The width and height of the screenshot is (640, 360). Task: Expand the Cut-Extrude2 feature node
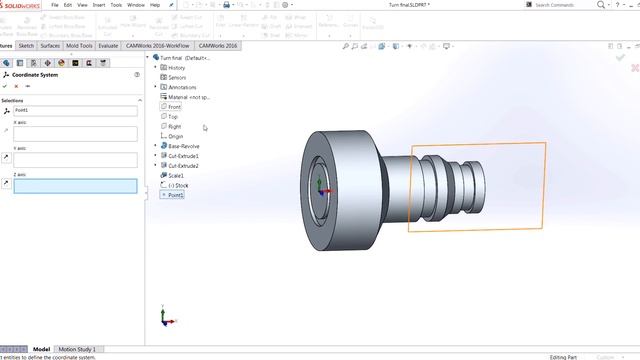(x=155, y=165)
